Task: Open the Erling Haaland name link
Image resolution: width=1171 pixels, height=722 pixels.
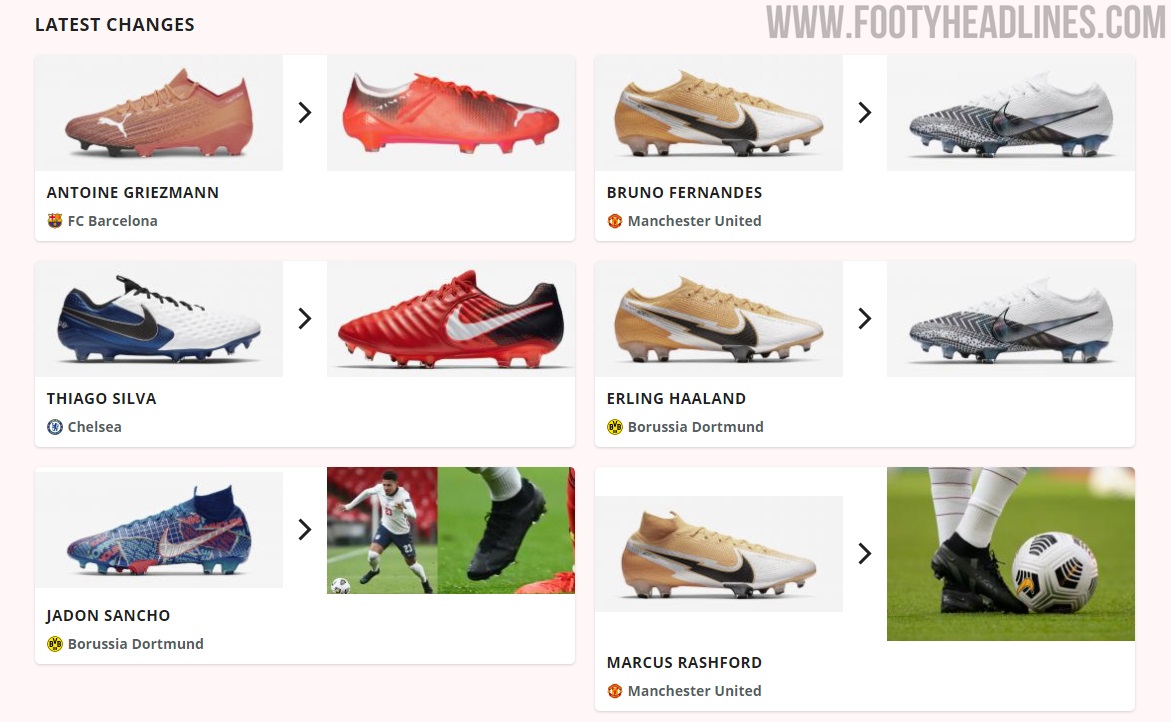Action: pyautogui.click(x=676, y=399)
